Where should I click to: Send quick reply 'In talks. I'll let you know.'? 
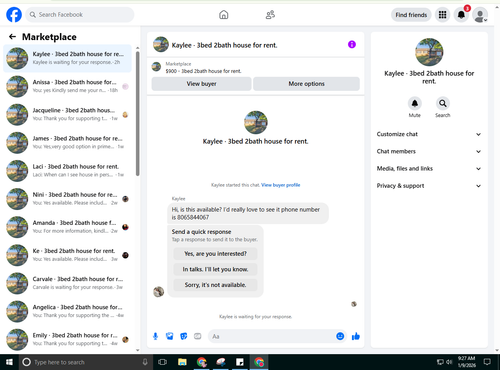(x=215, y=269)
